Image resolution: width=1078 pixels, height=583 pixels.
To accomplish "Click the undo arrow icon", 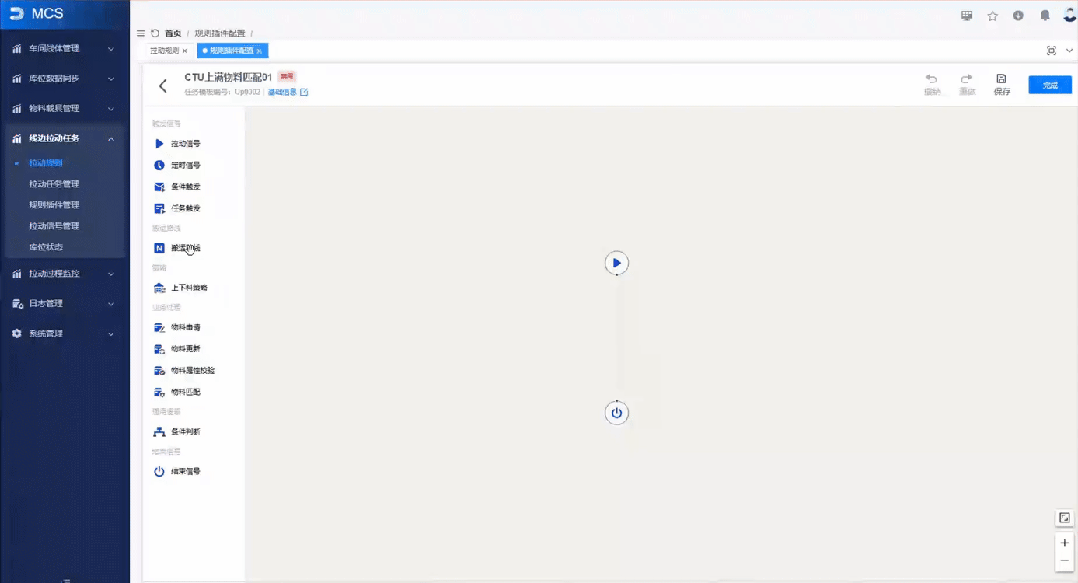I will pyautogui.click(x=931, y=79).
